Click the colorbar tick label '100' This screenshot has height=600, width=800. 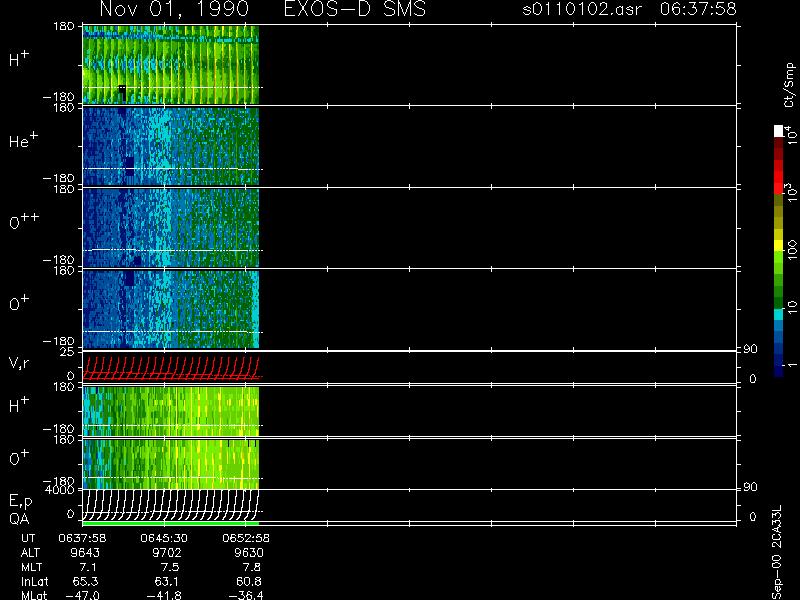point(791,251)
